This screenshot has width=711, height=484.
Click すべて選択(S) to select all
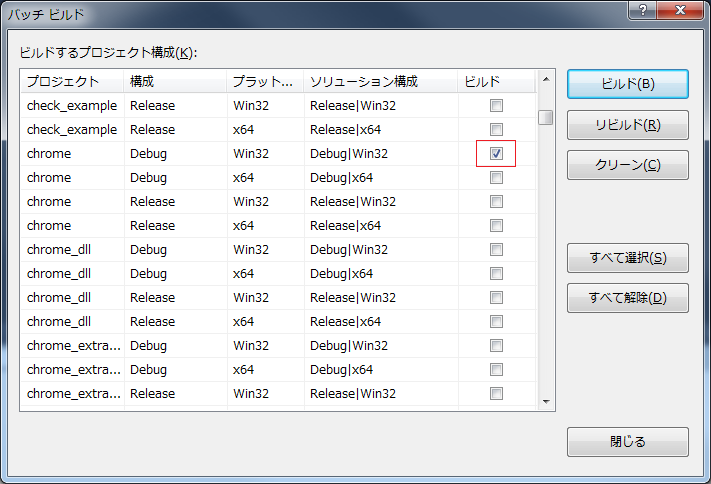tap(628, 258)
